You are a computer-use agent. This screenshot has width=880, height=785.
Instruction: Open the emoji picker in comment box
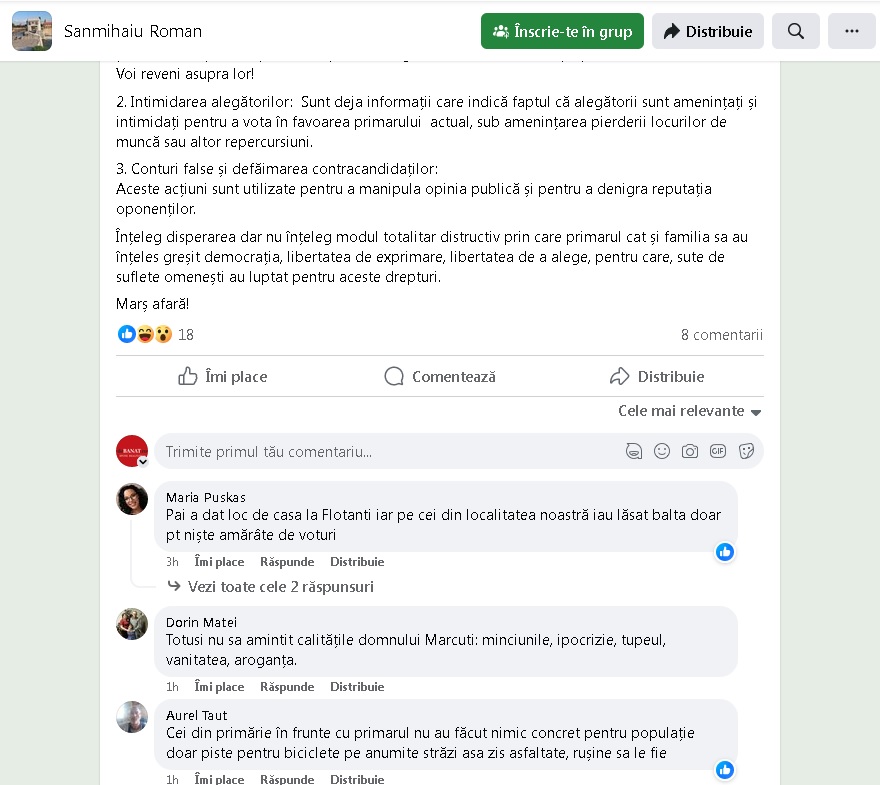[662, 451]
